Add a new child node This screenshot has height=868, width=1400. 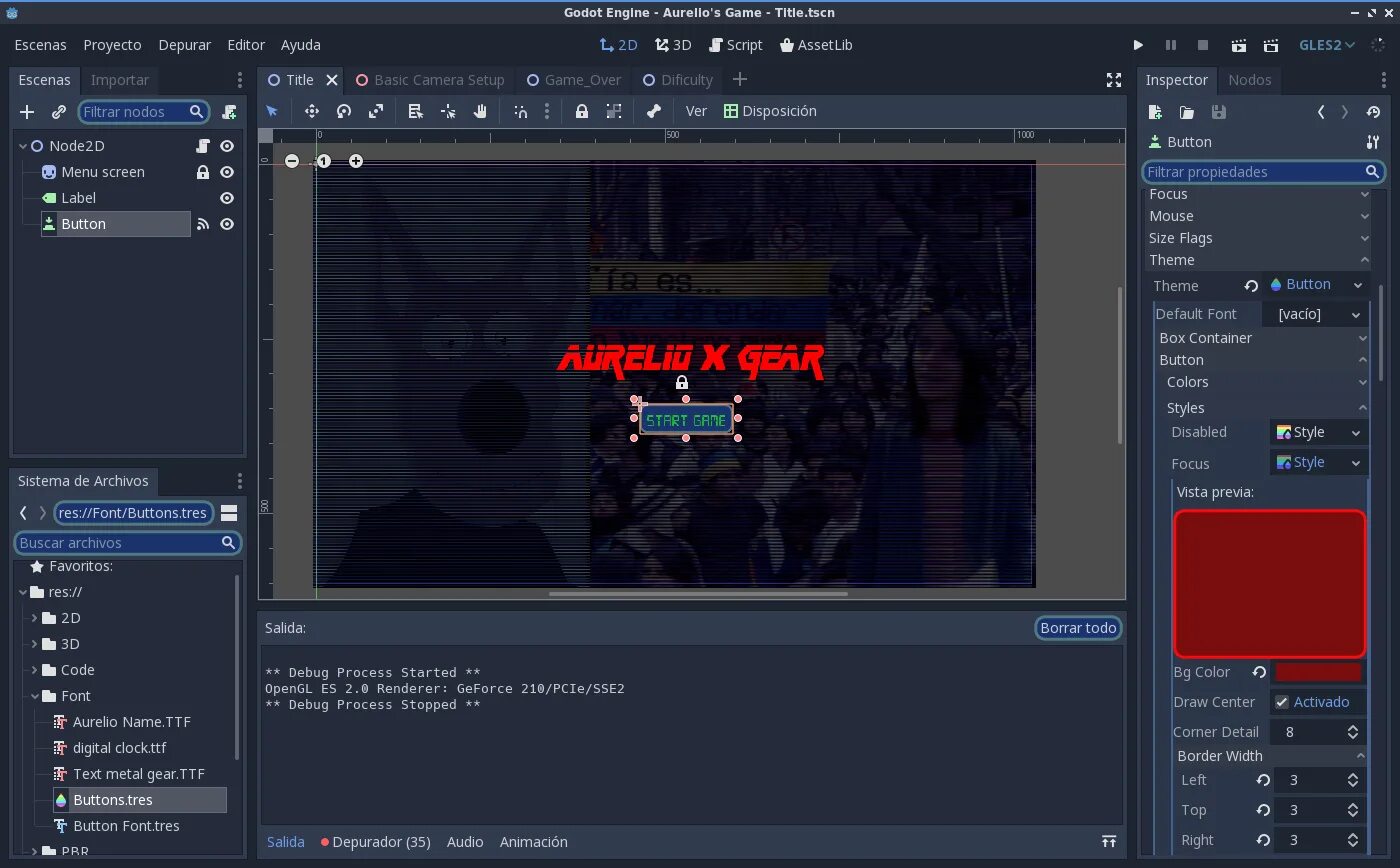27,112
